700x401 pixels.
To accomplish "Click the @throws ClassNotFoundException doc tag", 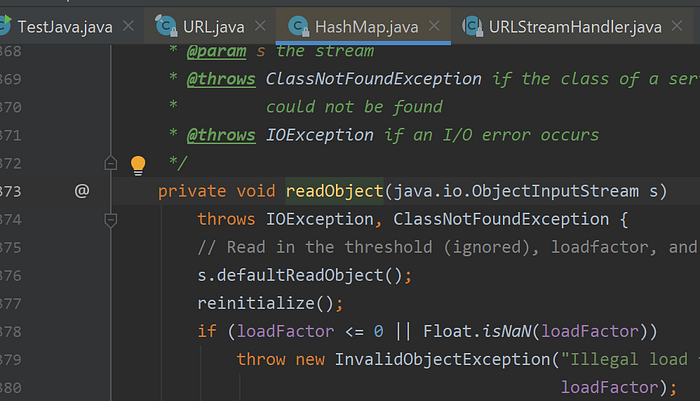I will (x=221, y=79).
